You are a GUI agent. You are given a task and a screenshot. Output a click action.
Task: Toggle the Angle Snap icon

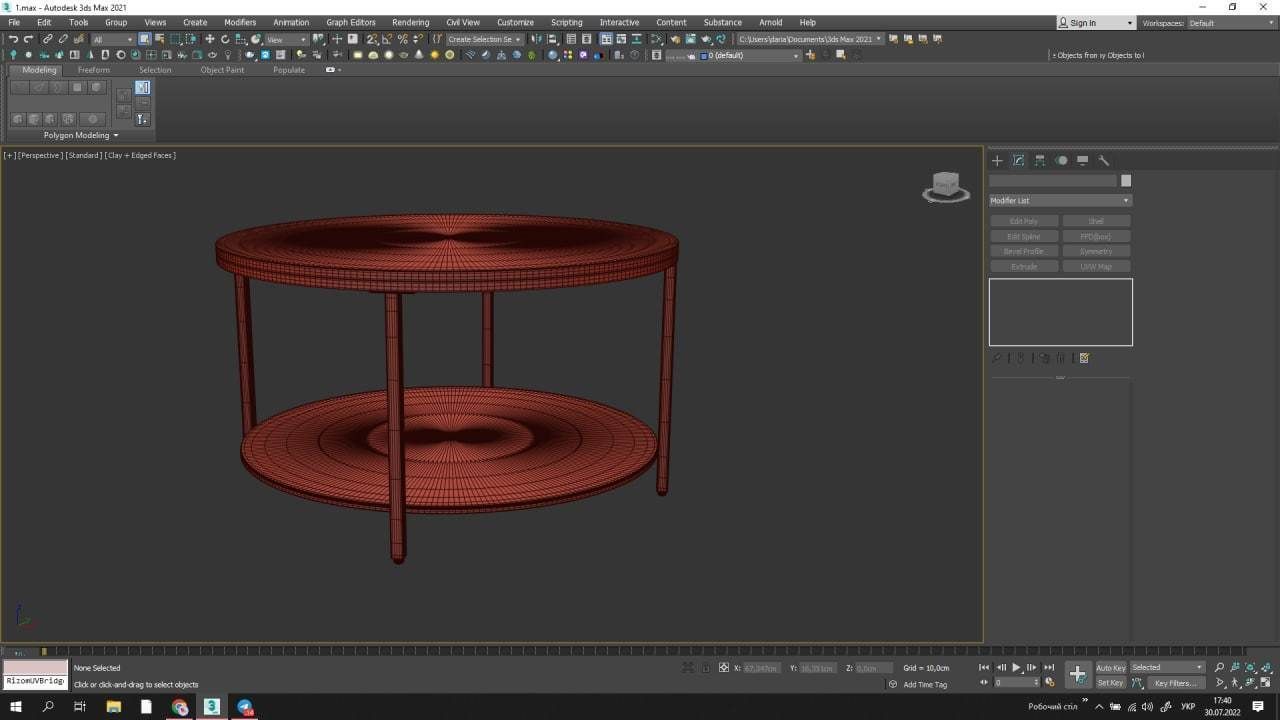387,39
